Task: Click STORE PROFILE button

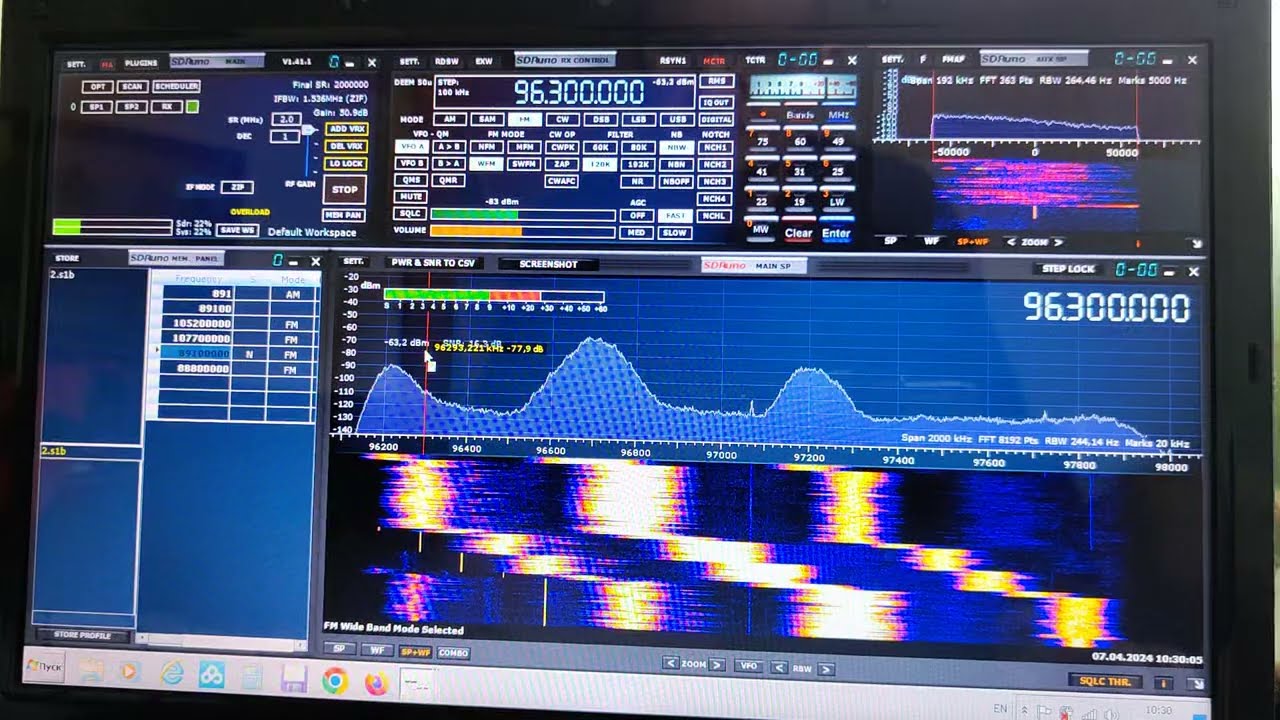Action: [83, 635]
